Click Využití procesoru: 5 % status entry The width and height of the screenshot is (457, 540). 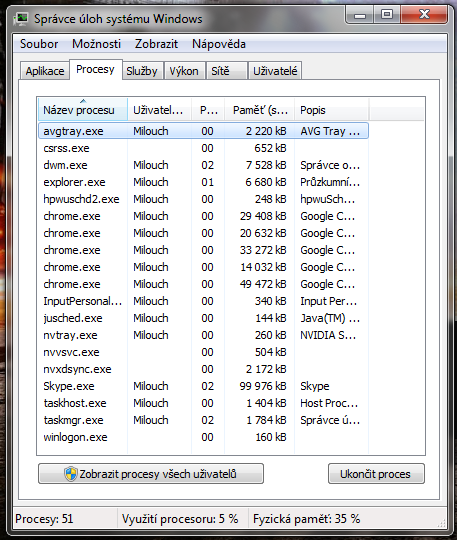180,519
